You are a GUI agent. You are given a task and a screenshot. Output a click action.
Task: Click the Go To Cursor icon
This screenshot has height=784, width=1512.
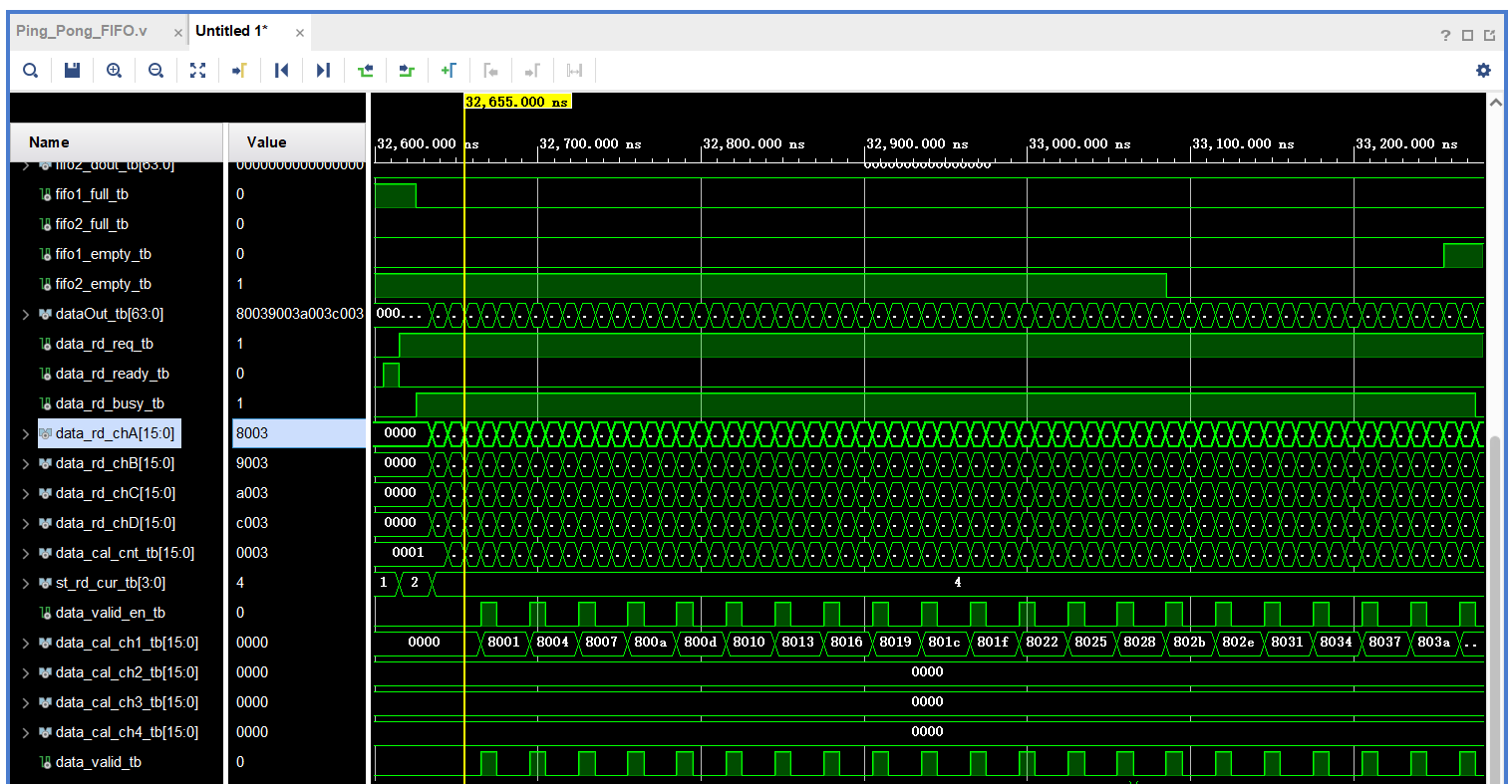(239, 70)
